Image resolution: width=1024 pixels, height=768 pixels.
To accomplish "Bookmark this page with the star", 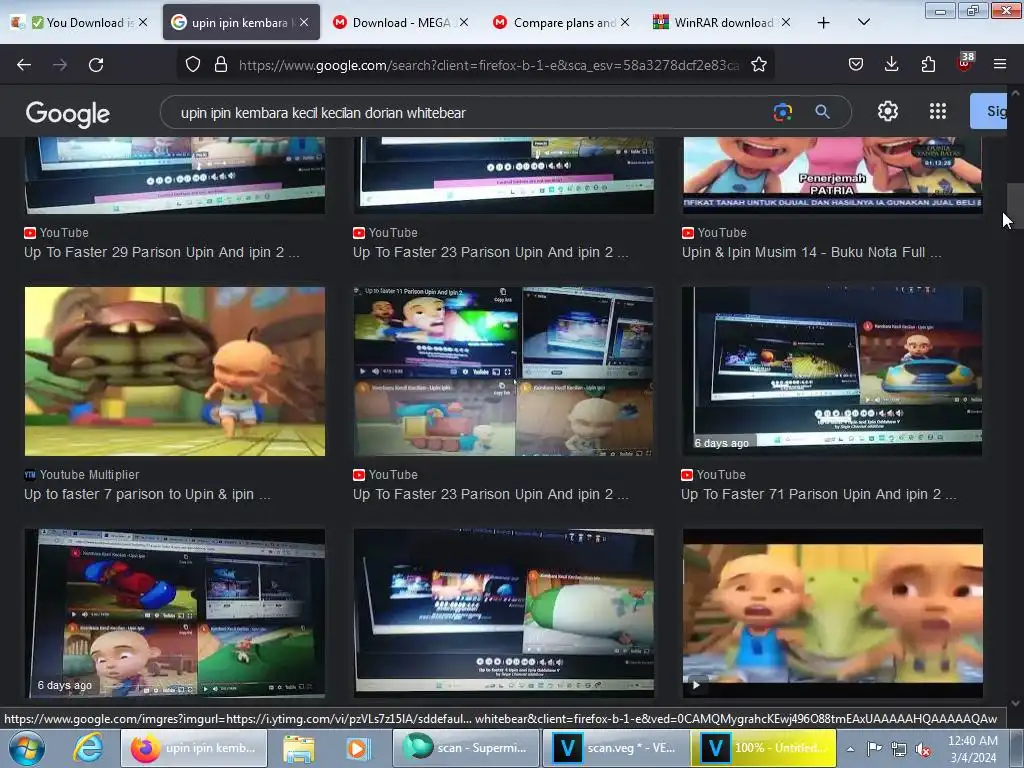I will (x=758, y=65).
